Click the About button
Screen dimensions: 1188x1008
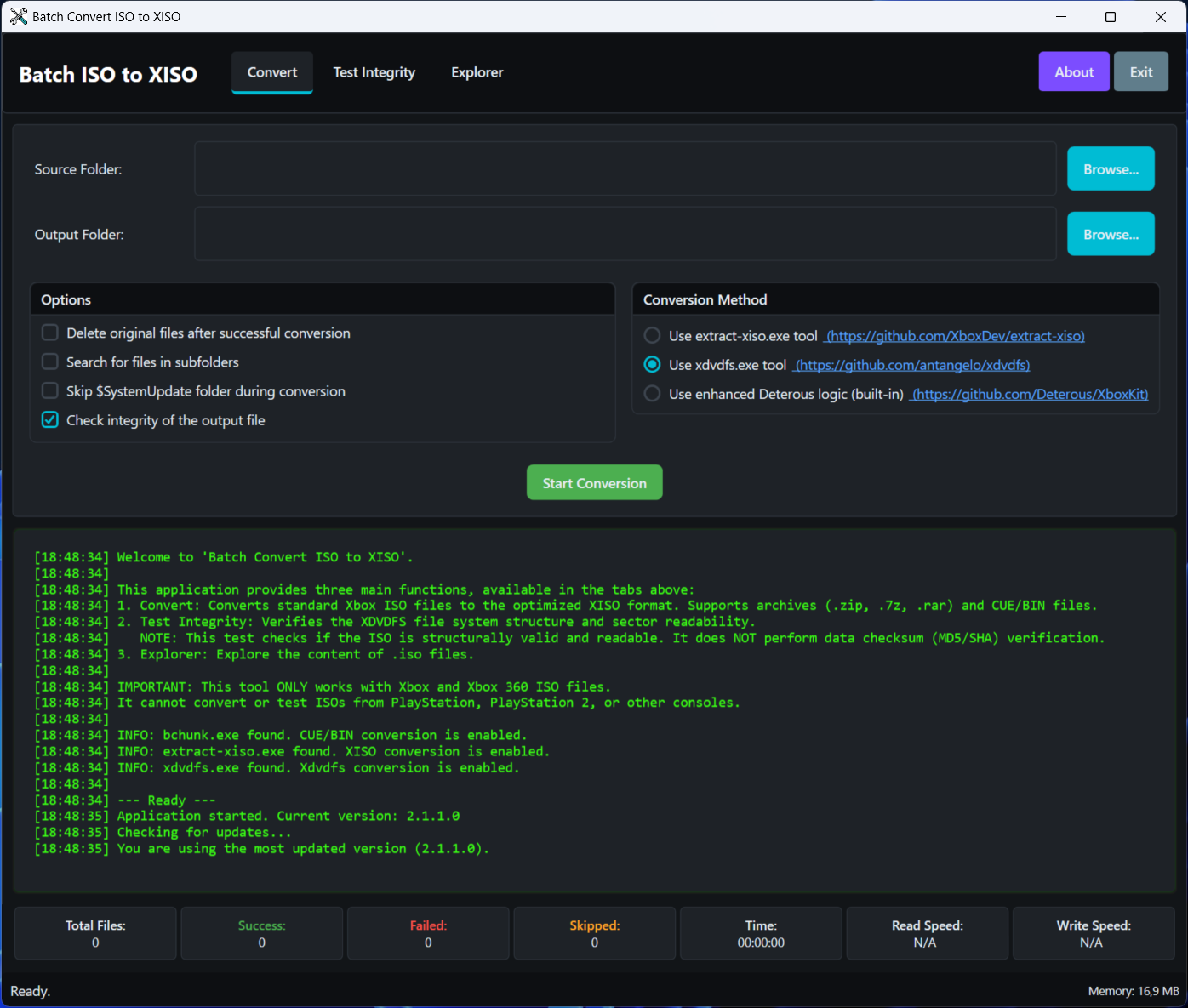(x=1074, y=72)
